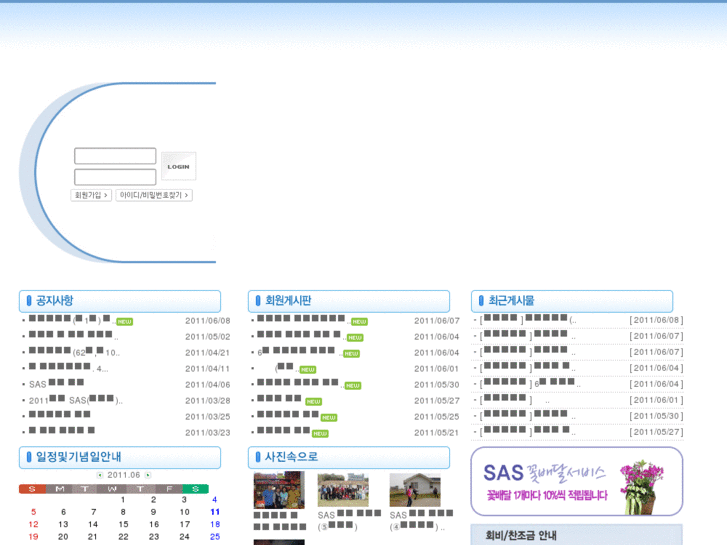Open recent post dated [2011/06/08]
The height and width of the screenshot is (545, 727).
(528, 320)
